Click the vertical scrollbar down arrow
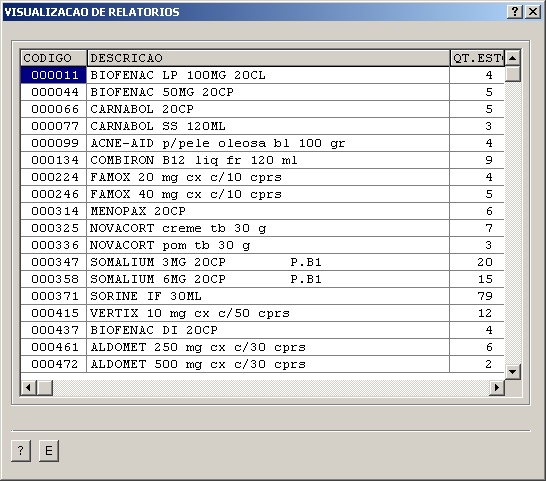Image resolution: width=546 pixels, height=481 pixels. pyautogui.click(x=512, y=372)
